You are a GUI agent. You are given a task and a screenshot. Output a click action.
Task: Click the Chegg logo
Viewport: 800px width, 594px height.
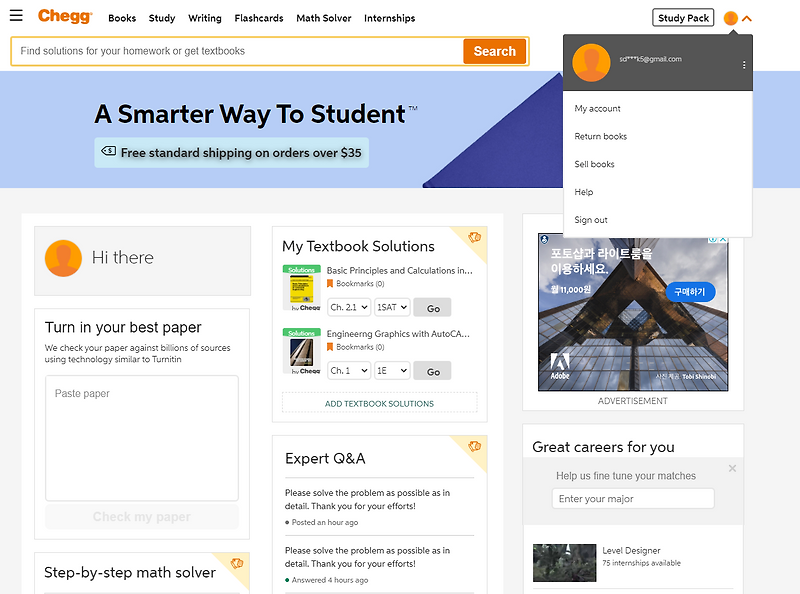point(65,17)
